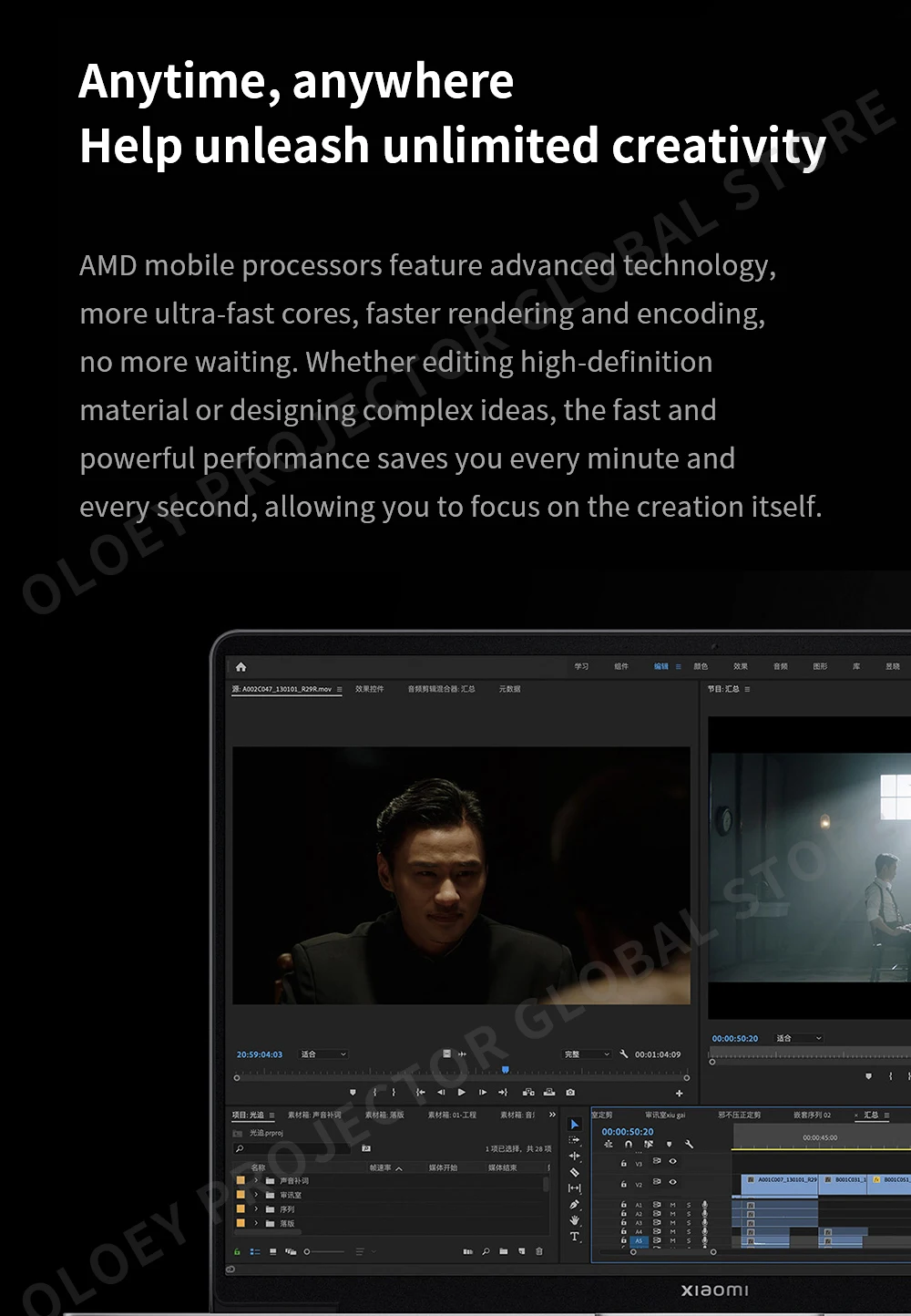Open the 嵌套序列 02 timeline tab
The height and width of the screenshot is (1316, 911).
pos(811,1116)
